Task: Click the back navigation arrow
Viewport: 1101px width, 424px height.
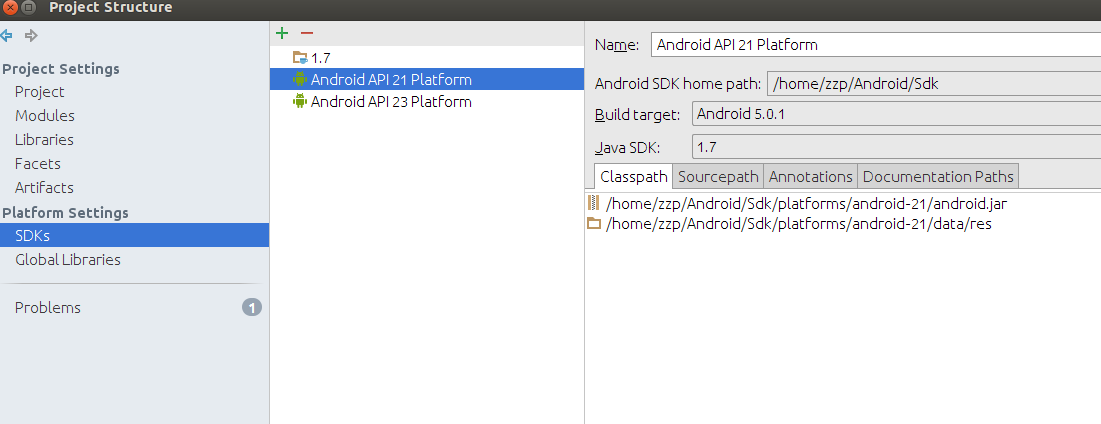Action: (x=7, y=35)
